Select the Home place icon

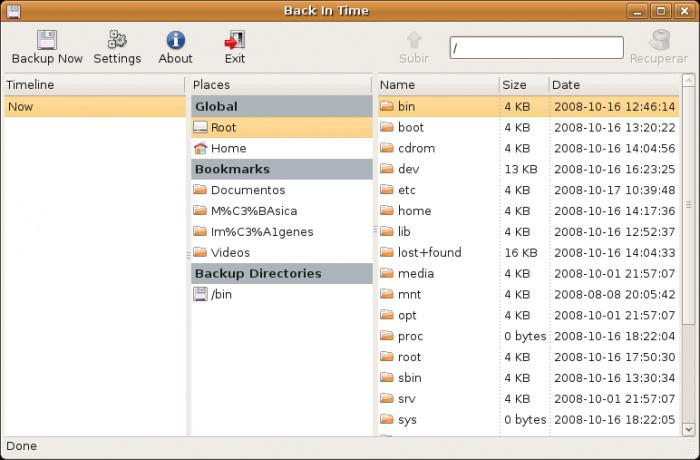[x=200, y=148]
